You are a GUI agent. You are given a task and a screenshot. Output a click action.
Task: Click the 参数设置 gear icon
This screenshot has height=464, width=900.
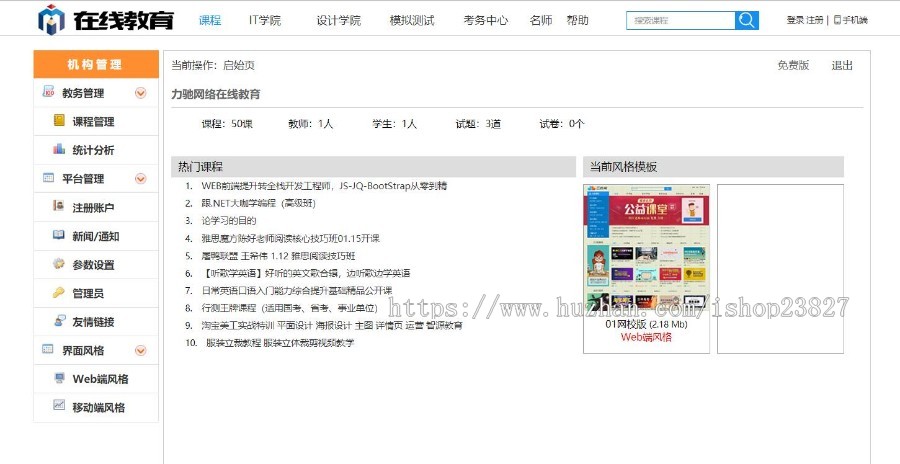pyautogui.click(x=59, y=265)
